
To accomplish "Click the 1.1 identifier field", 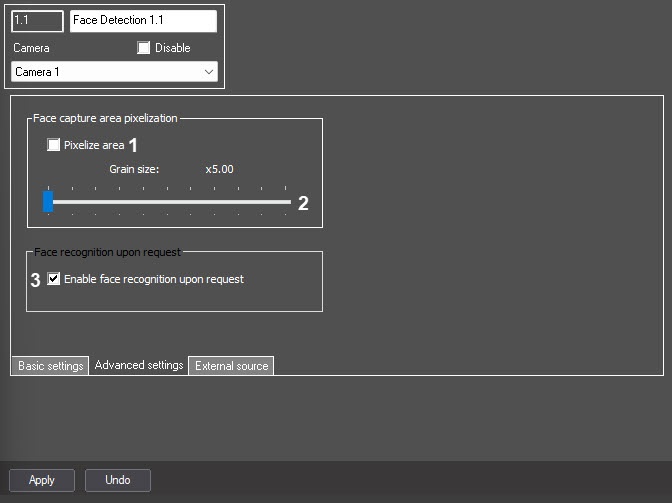I will 37,21.
